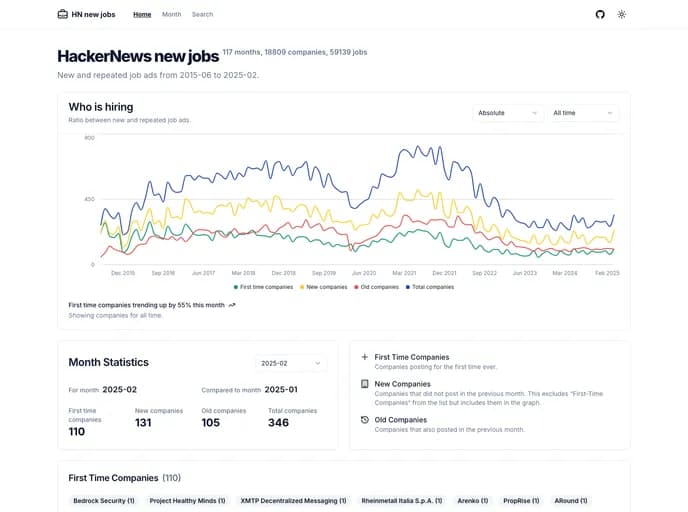Go to the Home nav tab
Image resolution: width=688 pixels, height=512 pixels.
[142, 14]
